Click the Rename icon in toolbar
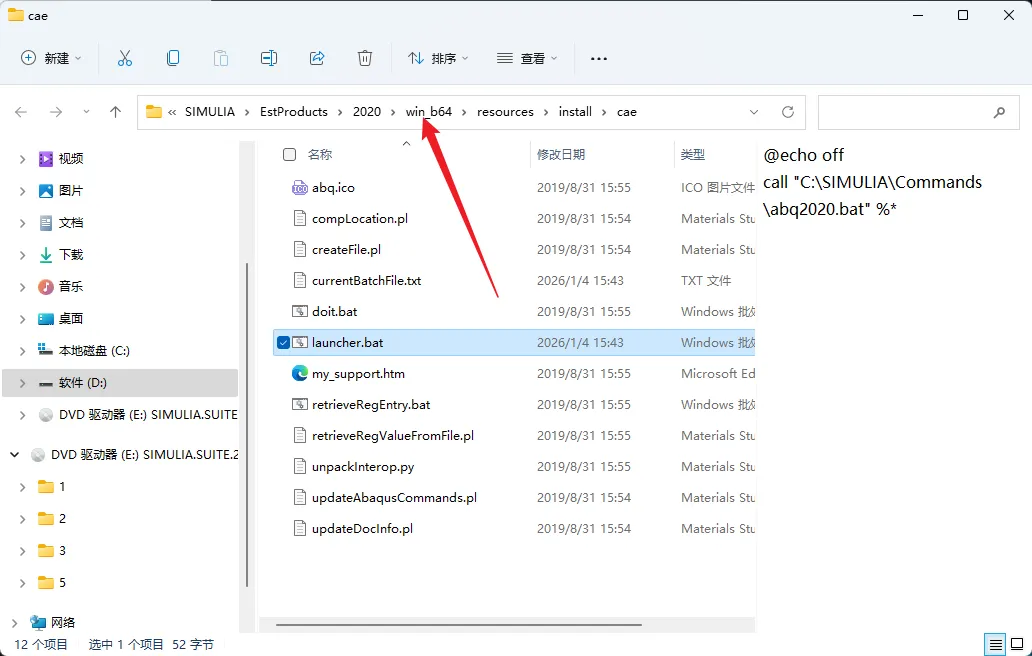This screenshot has width=1032, height=656. [x=269, y=59]
